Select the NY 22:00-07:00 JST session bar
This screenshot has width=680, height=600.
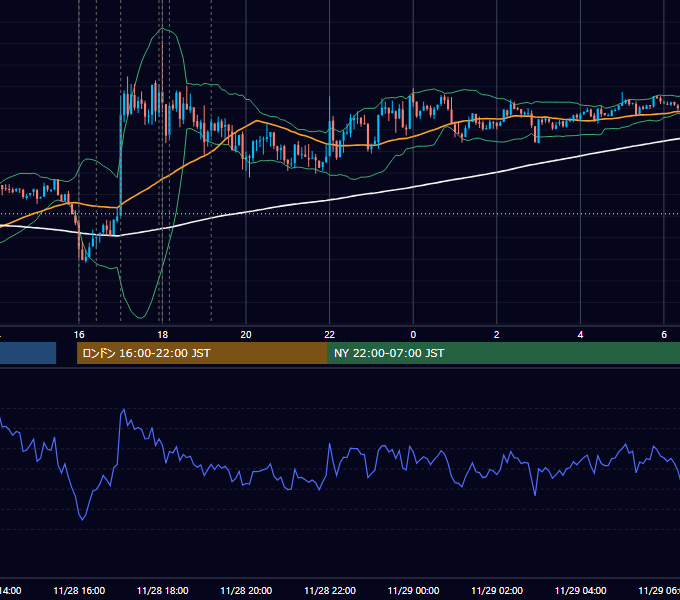tap(503, 353)
